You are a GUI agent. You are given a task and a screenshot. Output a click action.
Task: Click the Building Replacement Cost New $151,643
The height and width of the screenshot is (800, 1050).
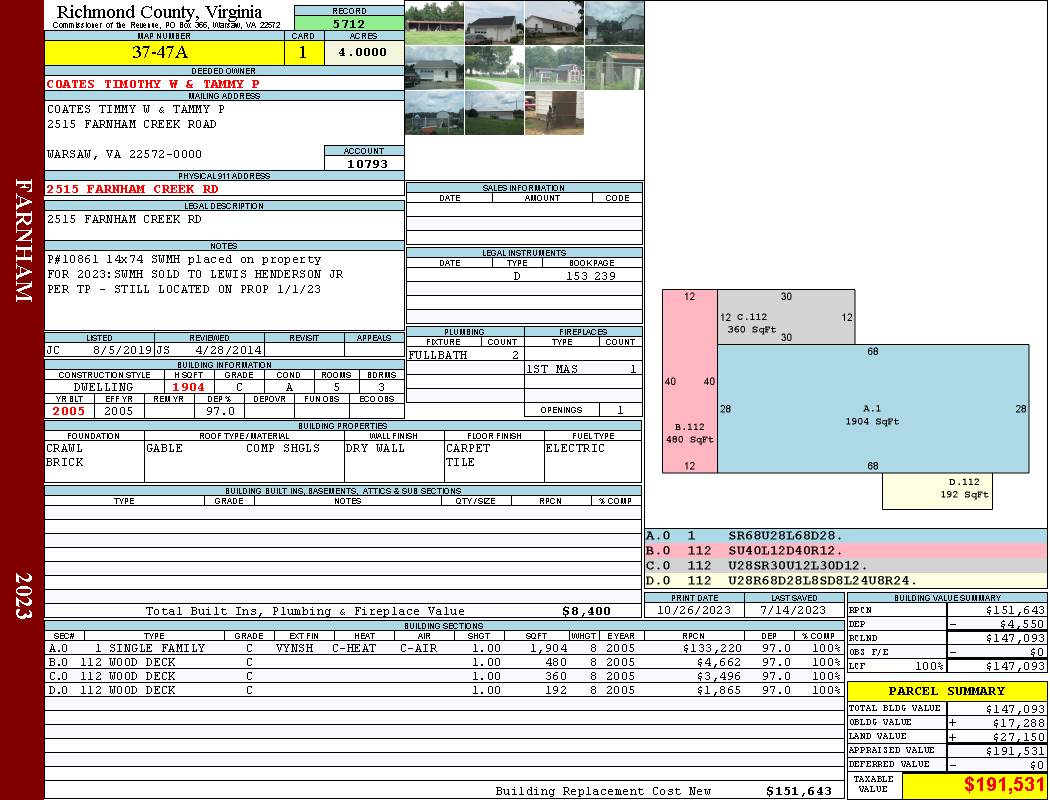(x=799, y=791)
